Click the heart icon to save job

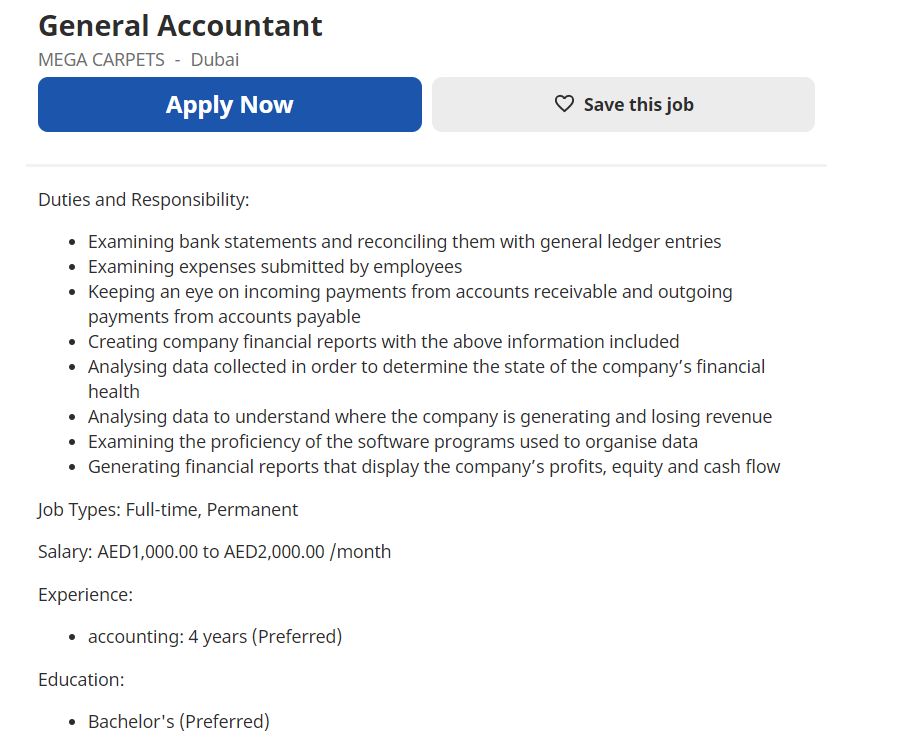pyautogui.click(x=564, y=104)
